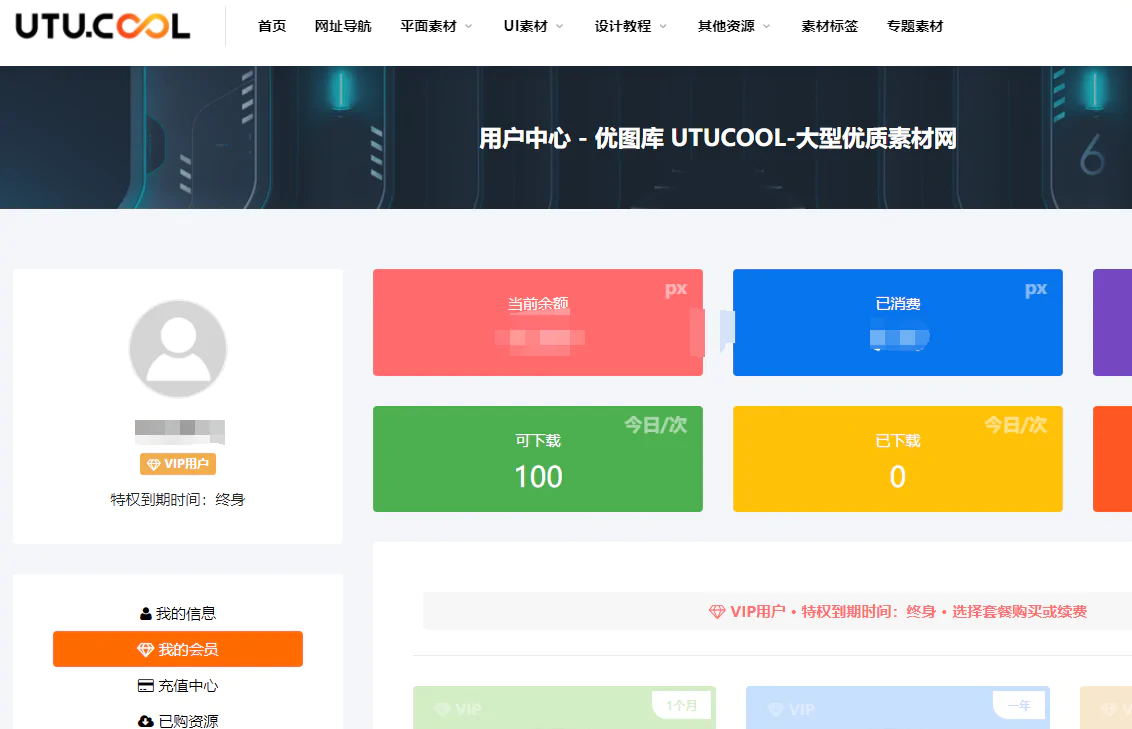1132x729 pixels.
Task: Click the 用户中心 page title in the banner
Action: (x=718, y=138)
